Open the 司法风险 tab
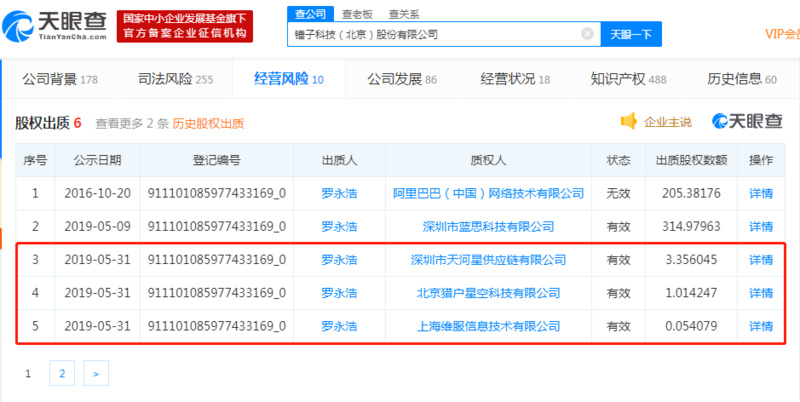800x402 pixels. point(176,79)
